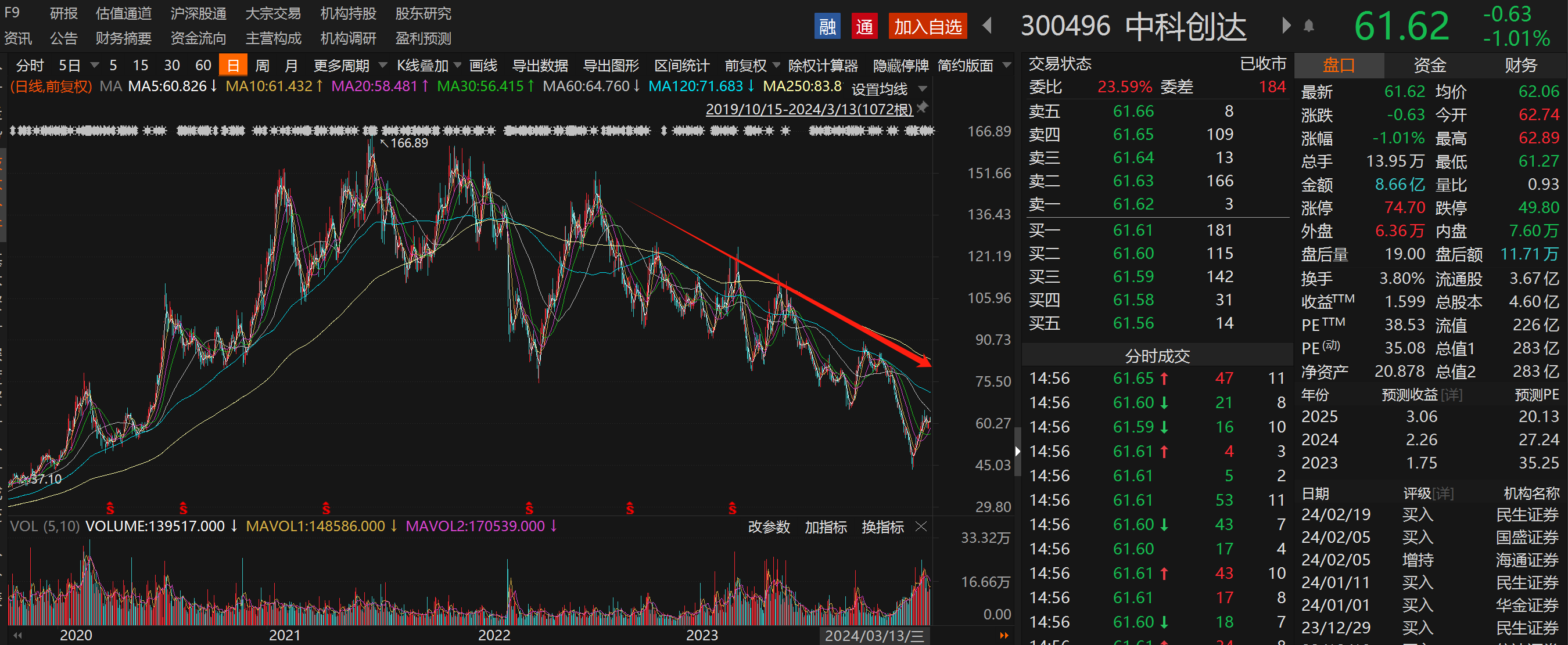Image resolution: width=1568 pixels, height=645 pixels.
Task: Go to next stock with right arrow
Action: point(1286,26)
